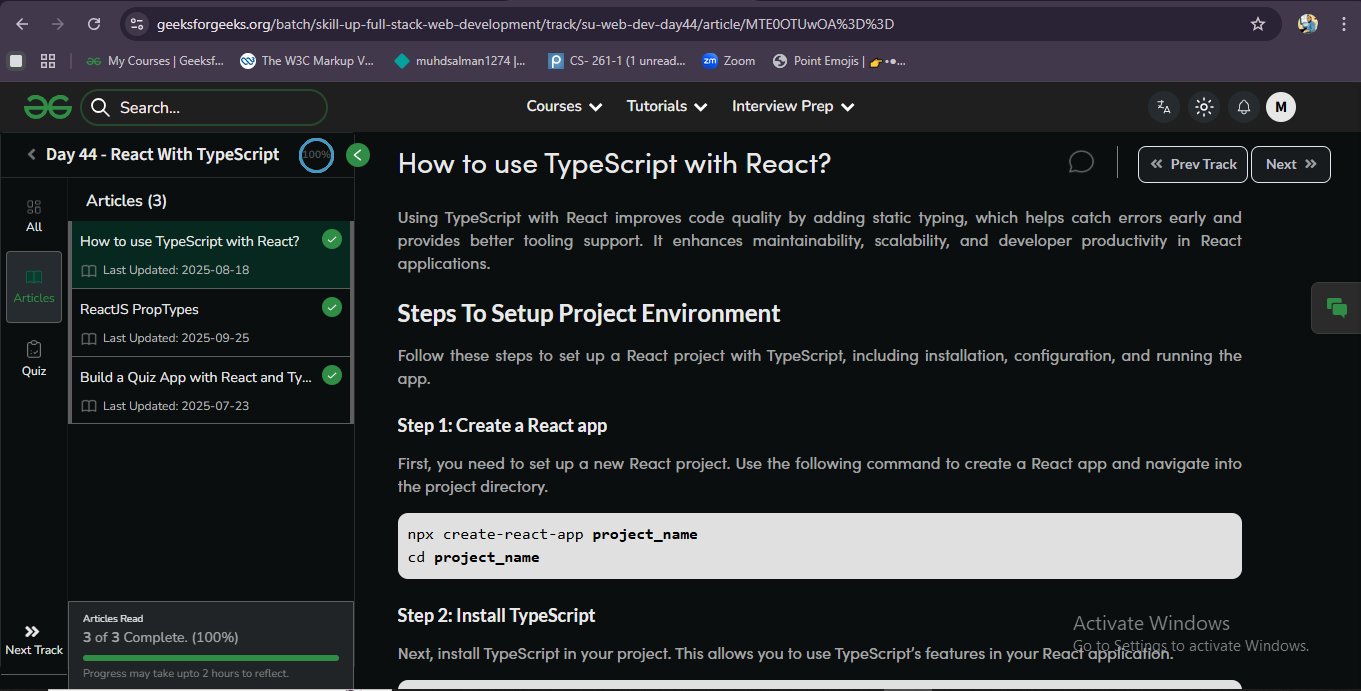Switch to the Quiz tab

pyautogui.click(x=34, y=358)
